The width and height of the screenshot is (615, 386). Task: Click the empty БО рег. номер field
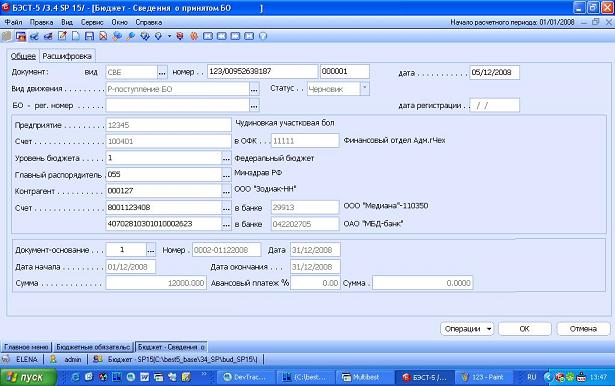178,106
